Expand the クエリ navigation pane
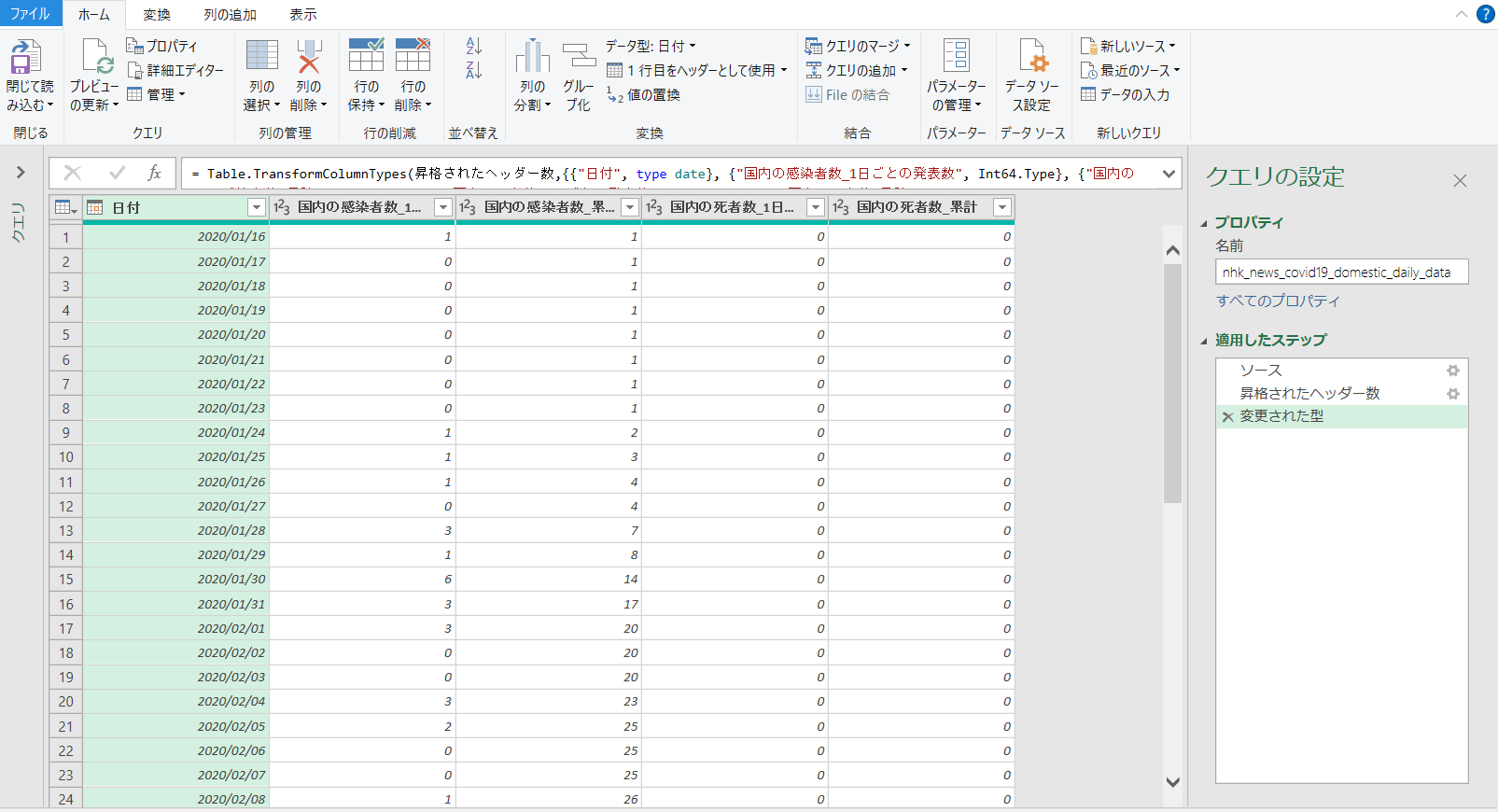The height and width of the screenshot is (812, 1498). (x=21, y=173)
